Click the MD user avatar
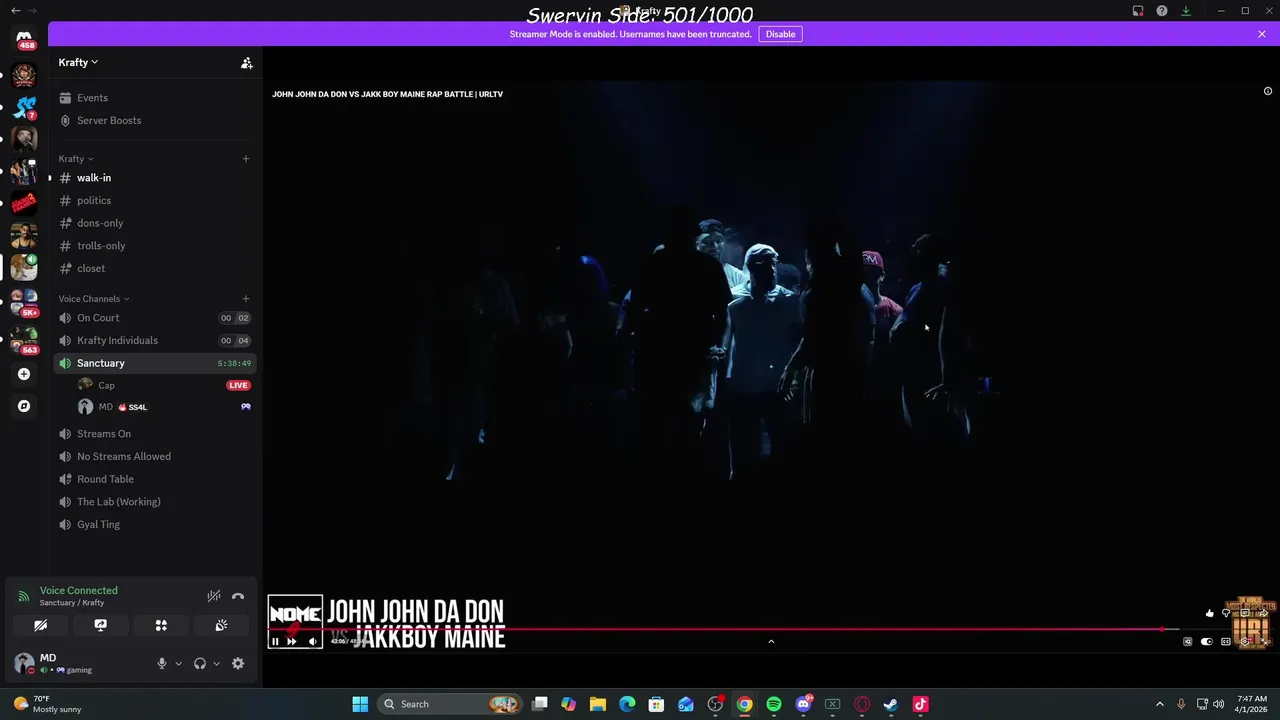Screen dimensions: 1280x720 [24, 663]
